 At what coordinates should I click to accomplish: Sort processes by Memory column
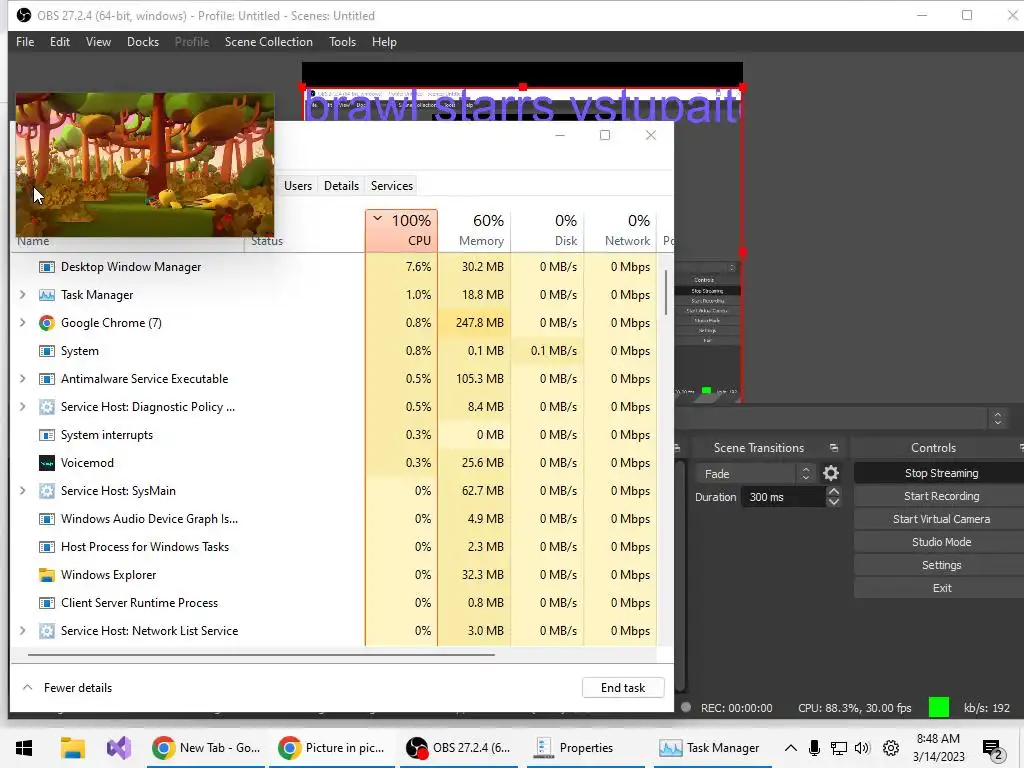point(474,231)
